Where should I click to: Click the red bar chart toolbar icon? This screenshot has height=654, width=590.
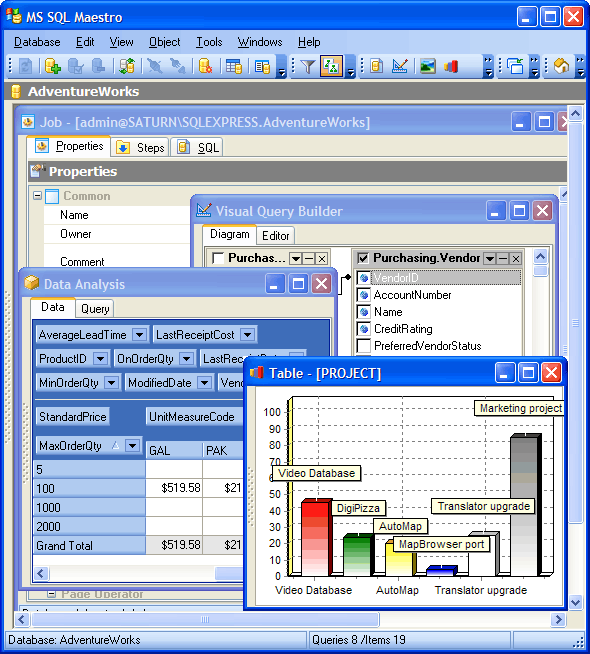[451, 66]
